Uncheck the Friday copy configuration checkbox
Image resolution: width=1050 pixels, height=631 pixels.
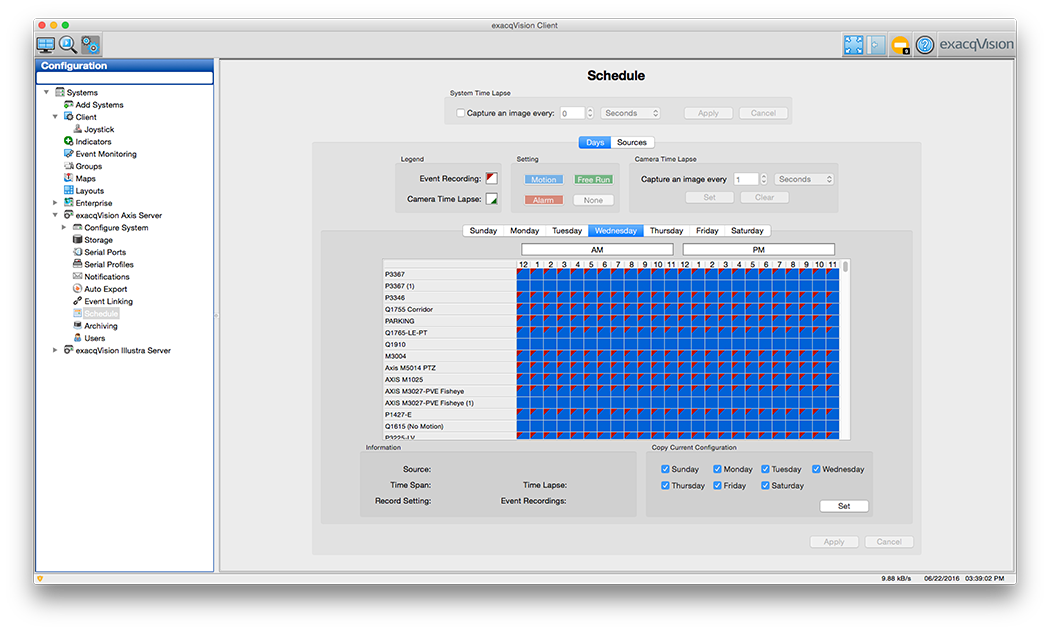click(718, 486)
